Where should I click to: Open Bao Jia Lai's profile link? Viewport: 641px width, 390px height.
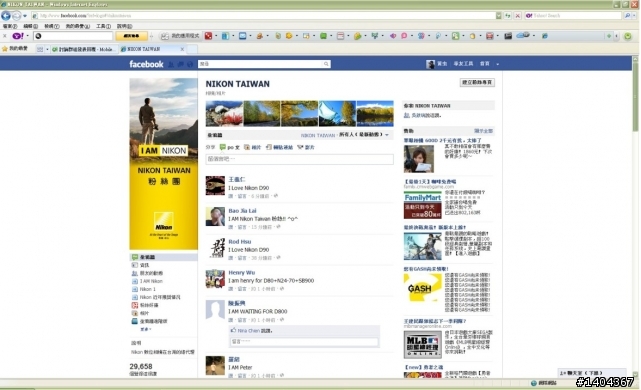pos(242,211)
